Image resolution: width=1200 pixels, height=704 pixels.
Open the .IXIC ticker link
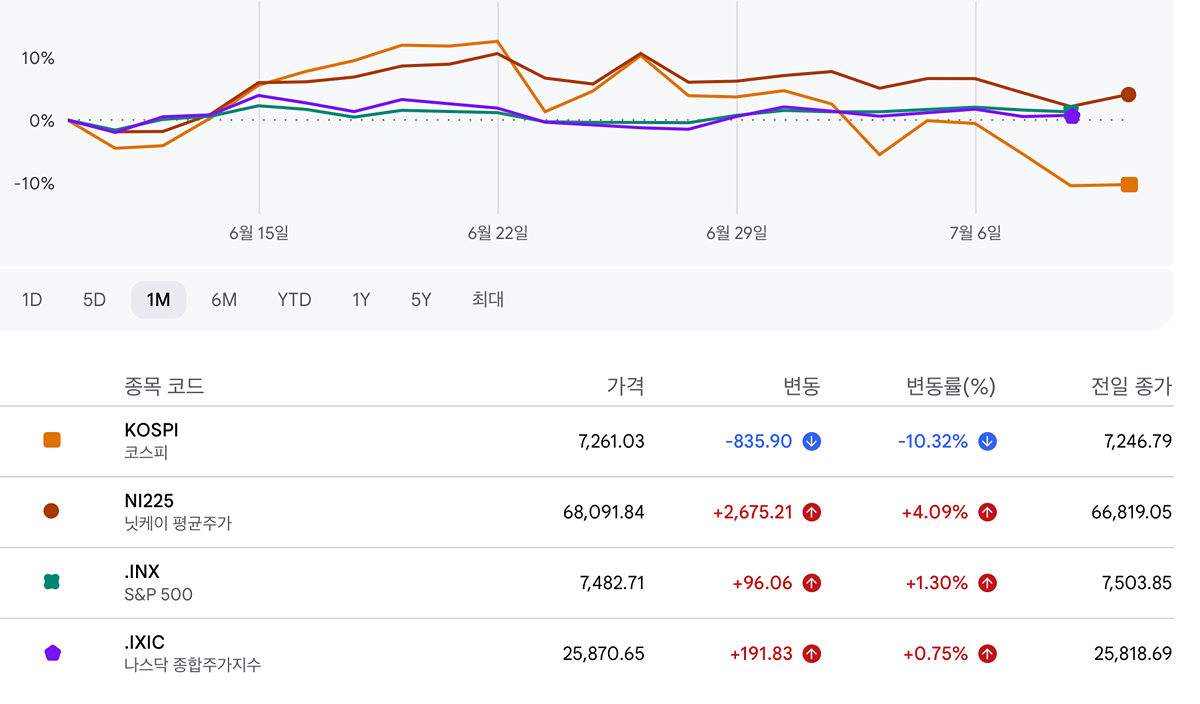click(x=144, y=643)
